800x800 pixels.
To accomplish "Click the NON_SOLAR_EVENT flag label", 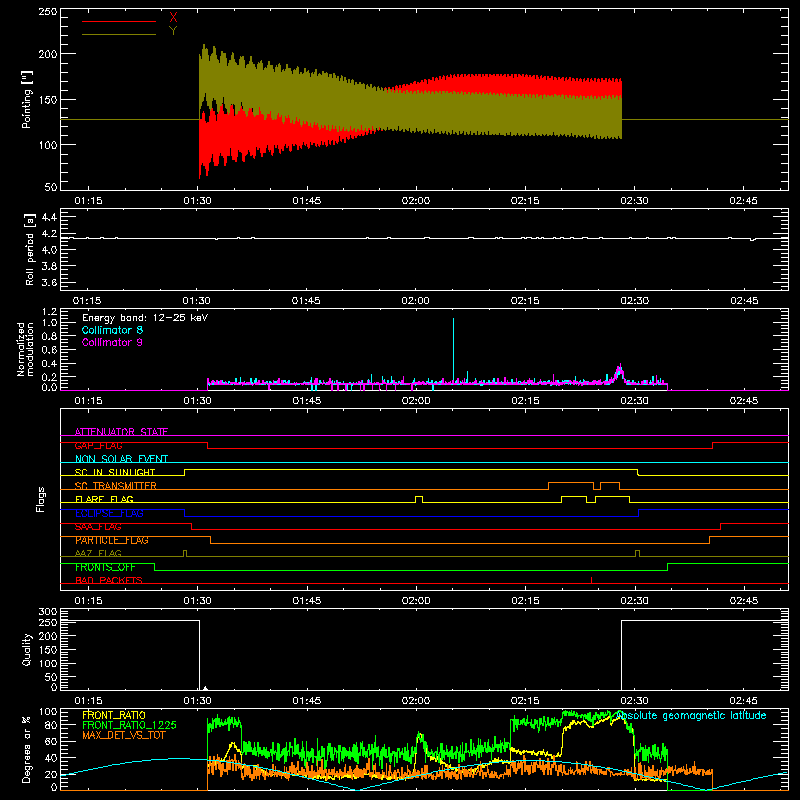I will (x=121, y=459).
